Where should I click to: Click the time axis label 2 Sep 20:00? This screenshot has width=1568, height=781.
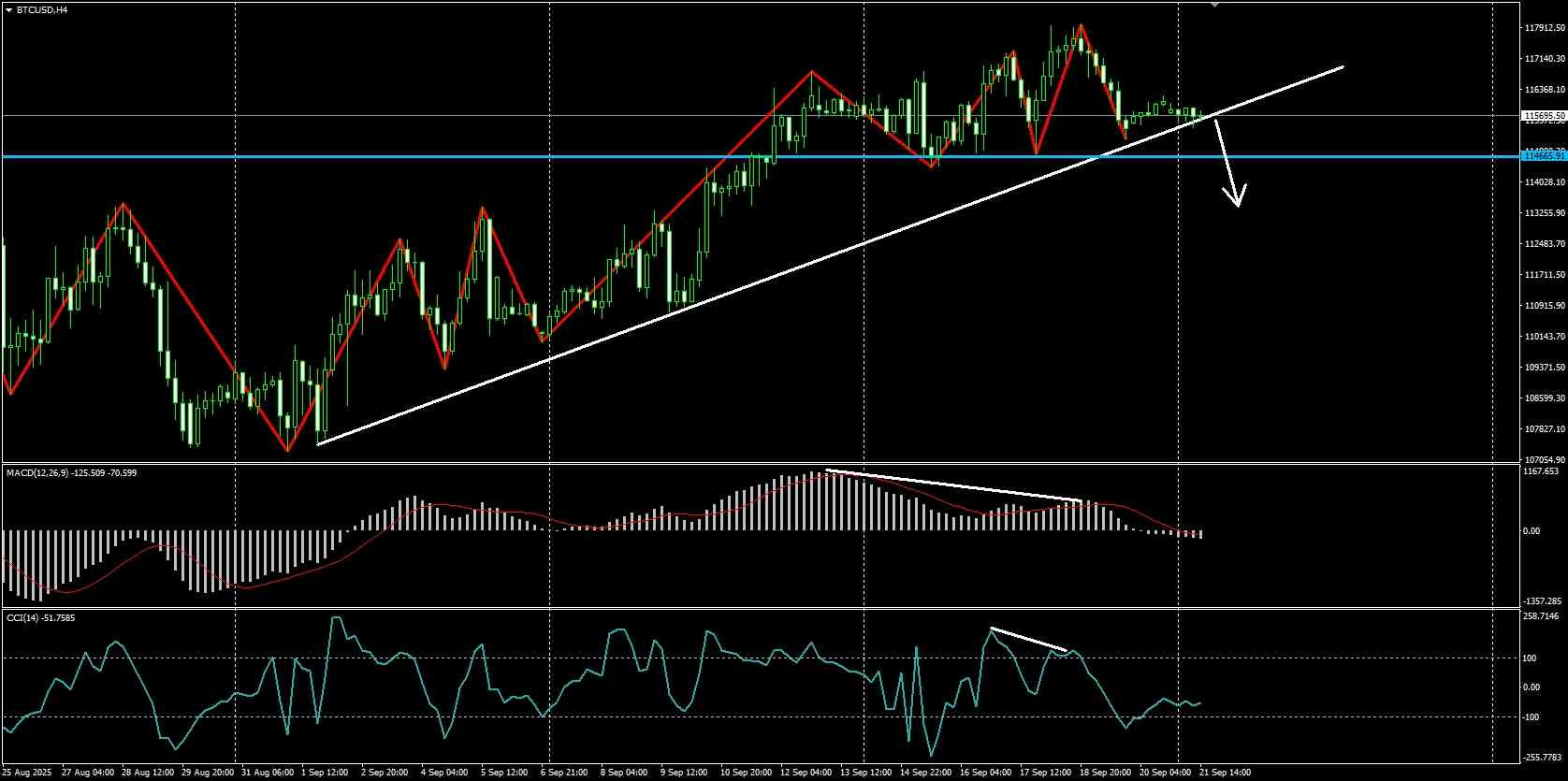click(385, 773)
